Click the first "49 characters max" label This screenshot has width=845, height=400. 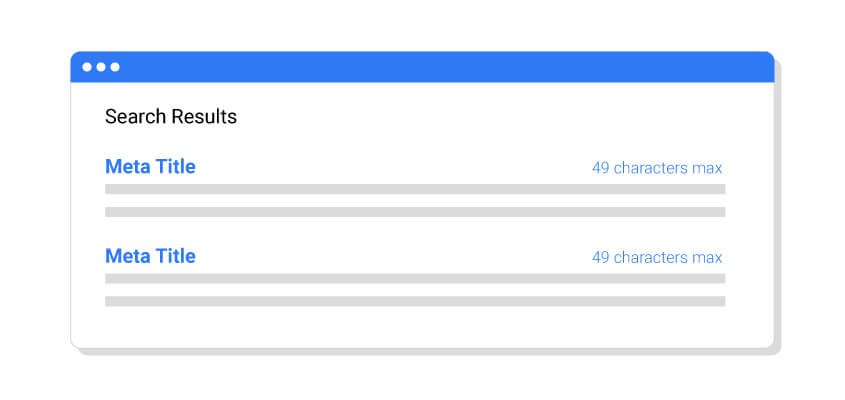pos(656,168)
